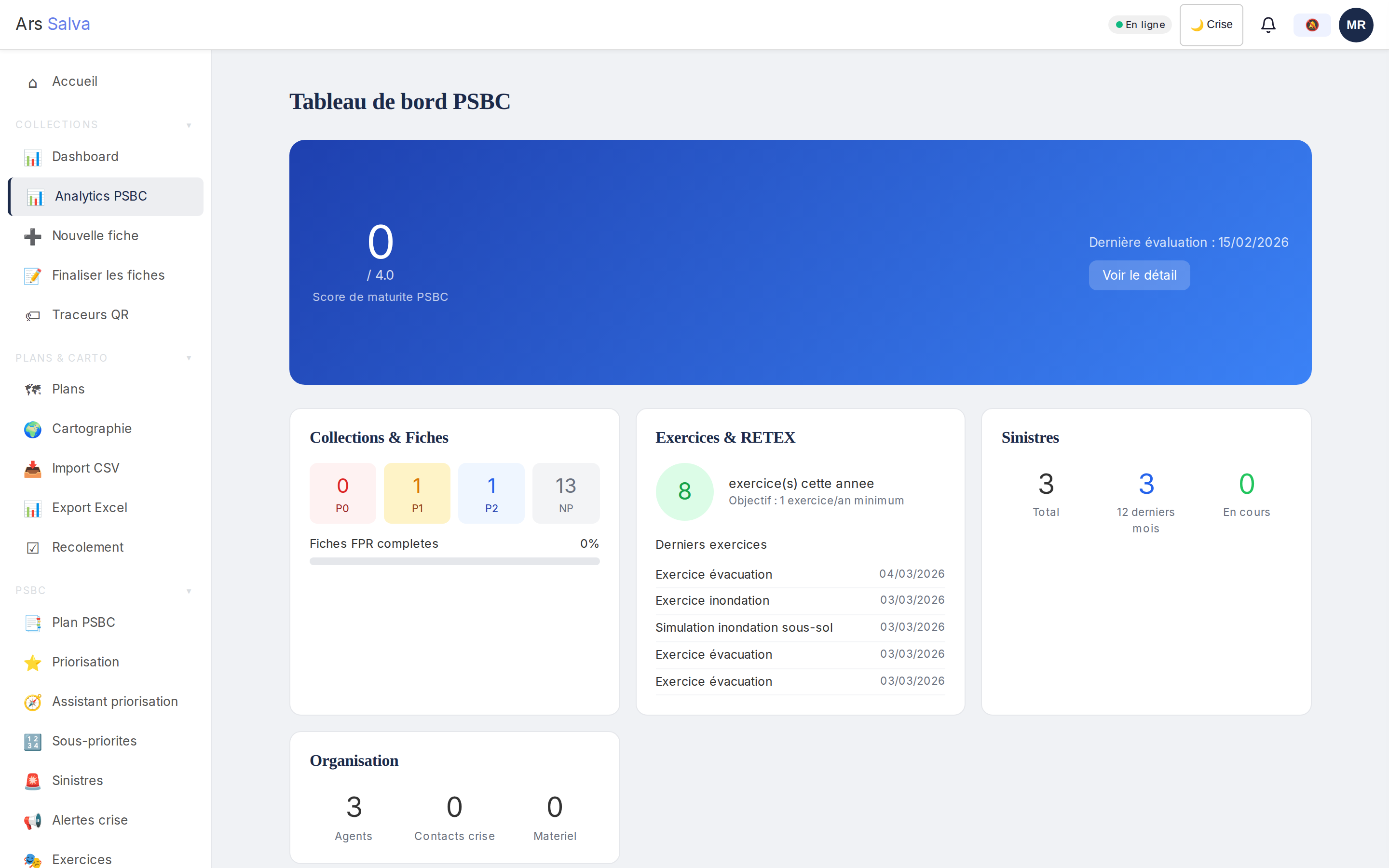Click the Assistant priorisation compass icon
The image size is (1389, 868).
coord(33,703)
